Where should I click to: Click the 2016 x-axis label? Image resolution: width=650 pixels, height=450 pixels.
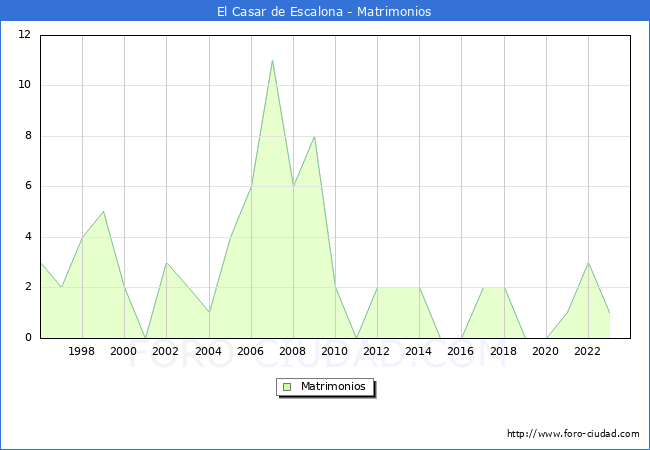pyautogui.click(x=461, y=351)
